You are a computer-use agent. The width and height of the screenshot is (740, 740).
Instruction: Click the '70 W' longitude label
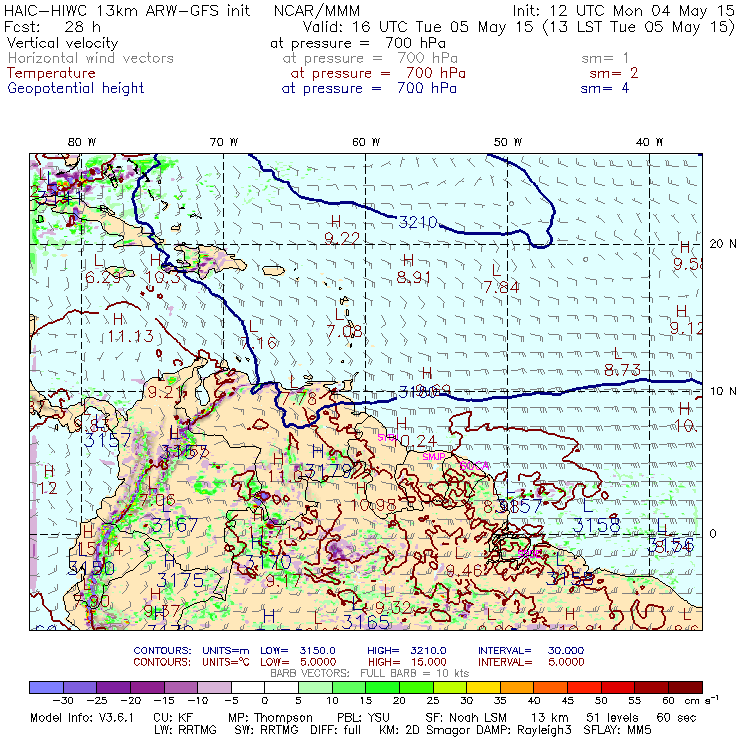tap(224, 142)
